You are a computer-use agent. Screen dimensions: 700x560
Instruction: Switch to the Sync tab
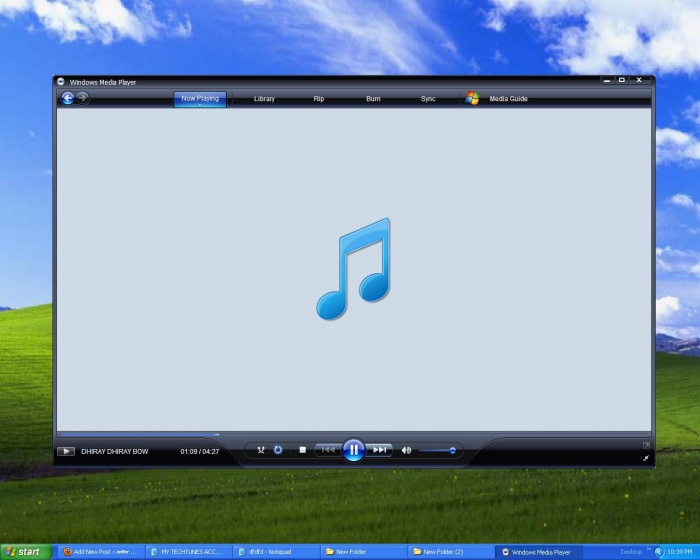pos(428,99)
